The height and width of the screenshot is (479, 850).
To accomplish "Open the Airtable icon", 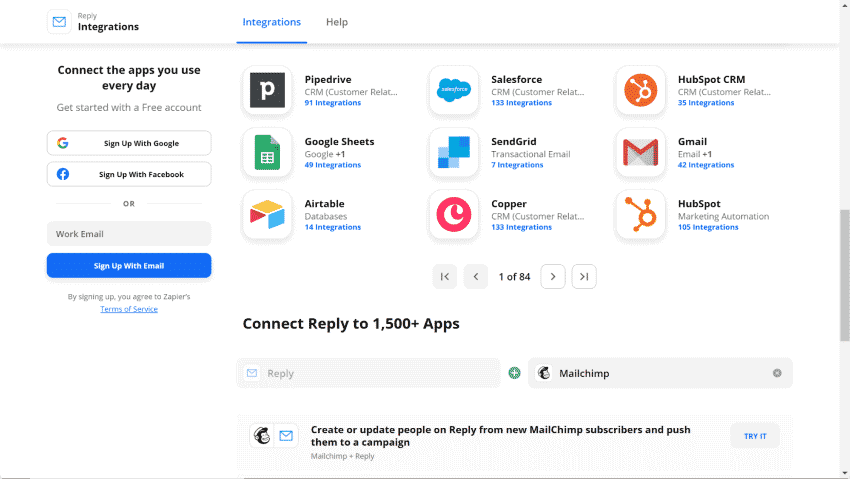I will (x=267, y=215).
